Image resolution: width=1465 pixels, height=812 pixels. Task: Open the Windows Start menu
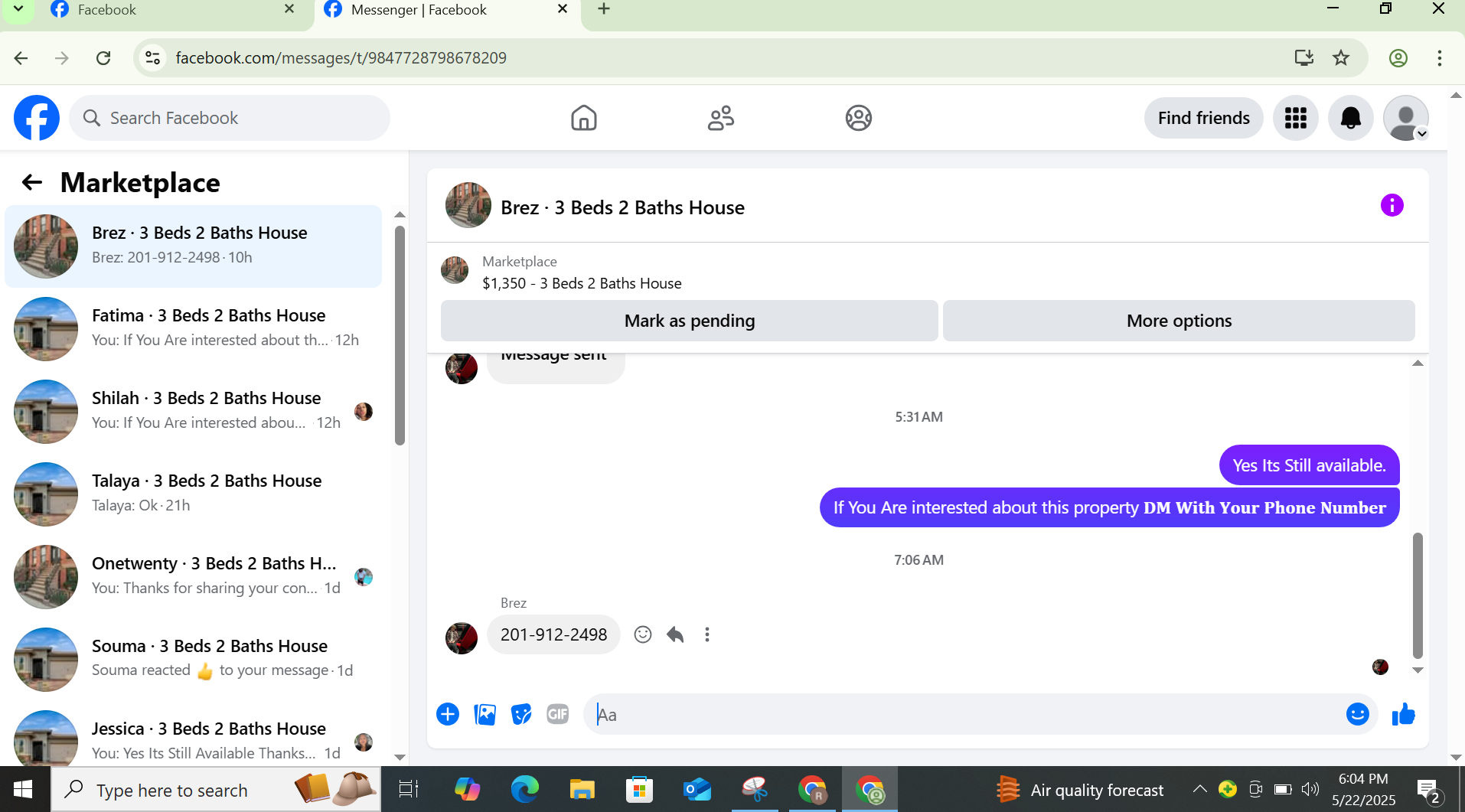[x=23, y=789]
